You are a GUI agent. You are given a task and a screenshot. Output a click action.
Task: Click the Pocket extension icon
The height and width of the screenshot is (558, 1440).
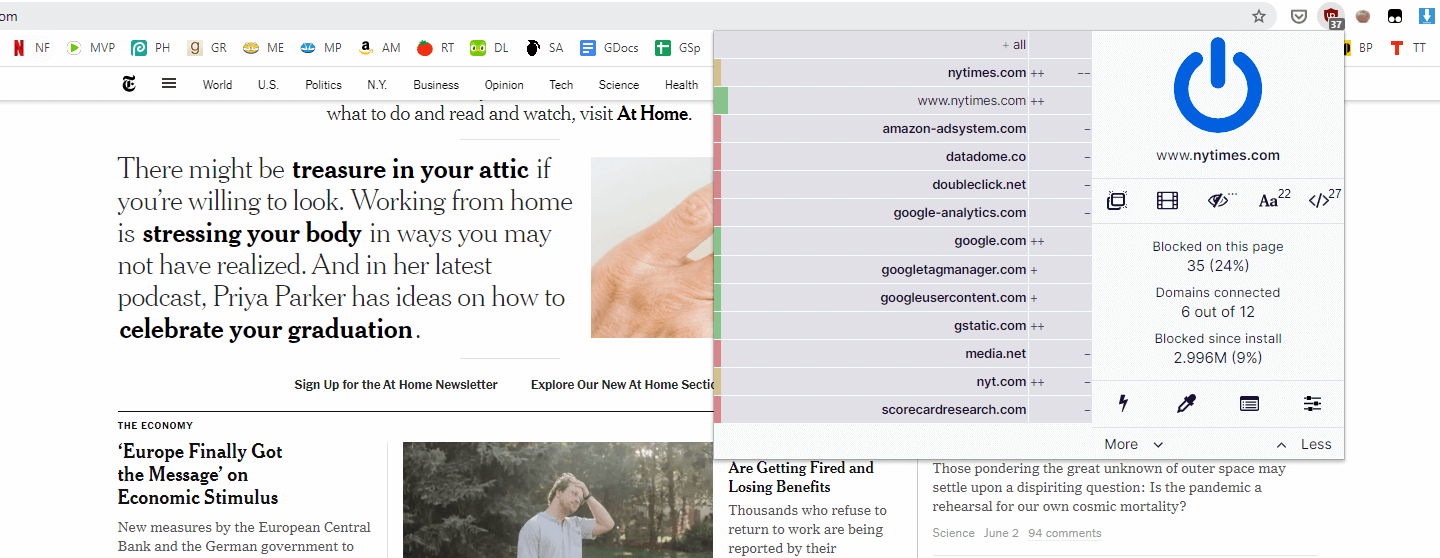(1298, 16)
